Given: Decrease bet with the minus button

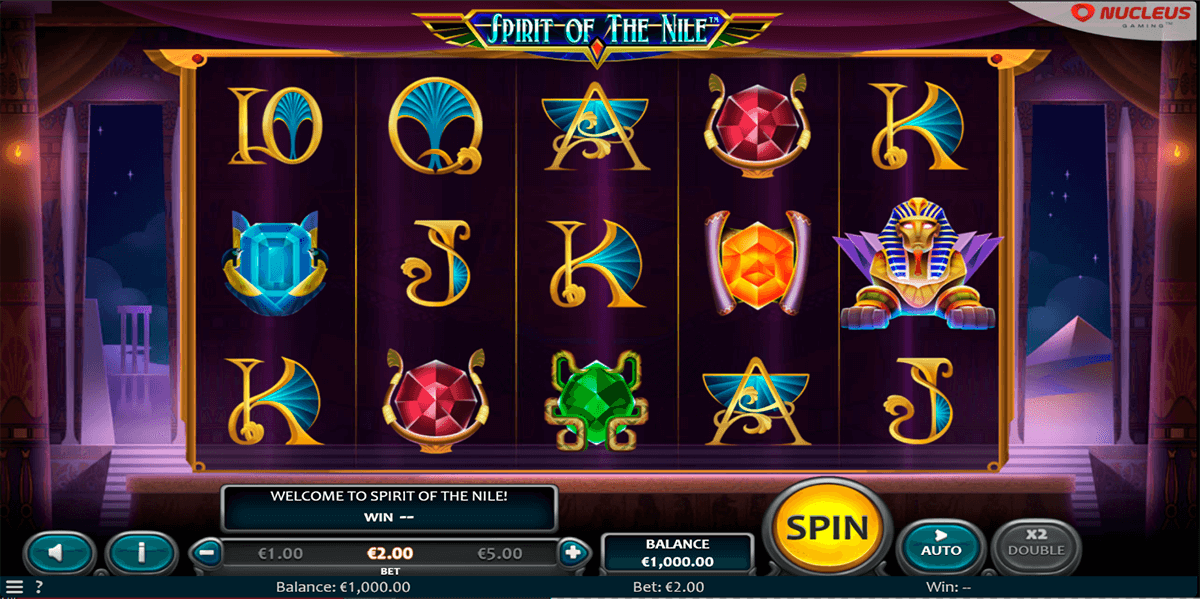Looking at the screenshot, I should click(x=205, y=551).
